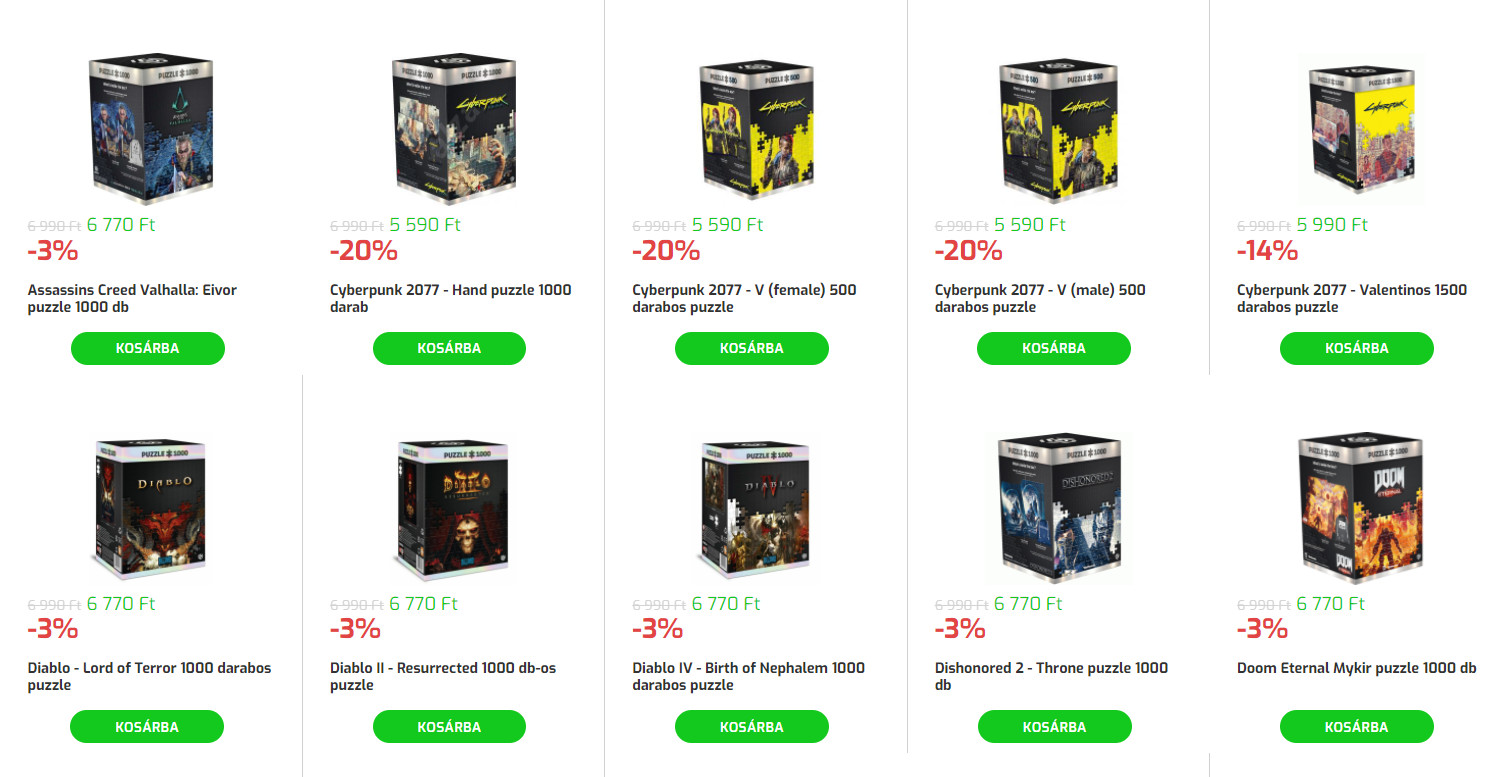
Task: Add Doom Eternal Mykir puzzle to cart
Action: (x=1357, y=727)
